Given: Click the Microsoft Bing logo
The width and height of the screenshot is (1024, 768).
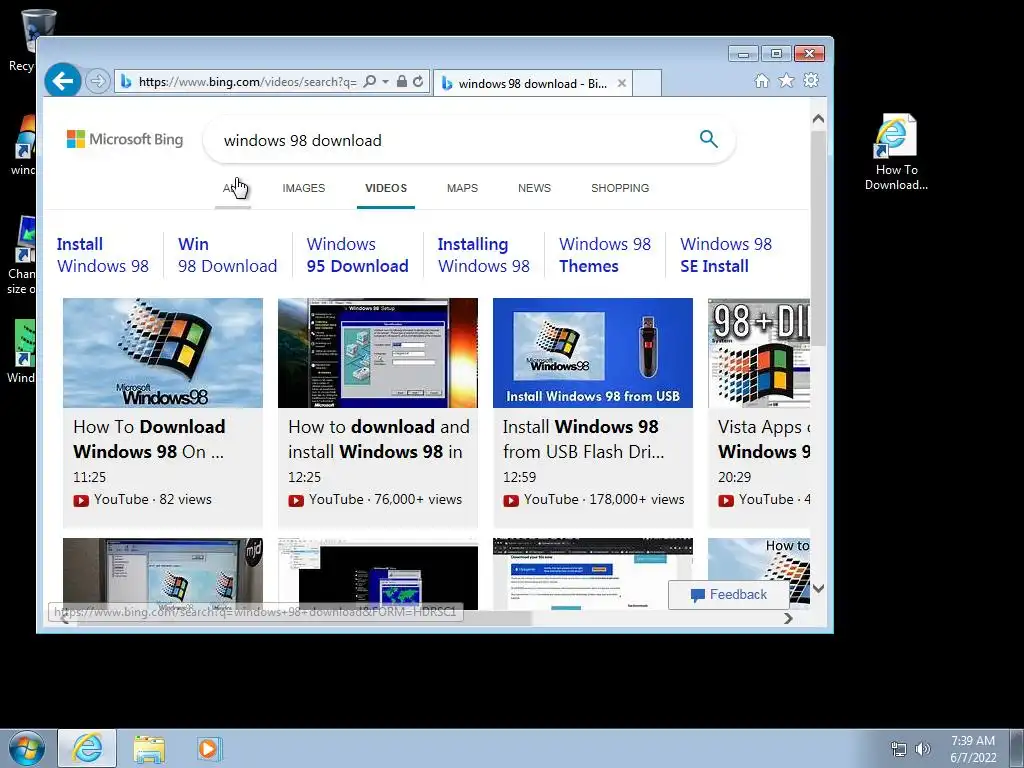Looking at the screenshot, I should click(125, 139).
